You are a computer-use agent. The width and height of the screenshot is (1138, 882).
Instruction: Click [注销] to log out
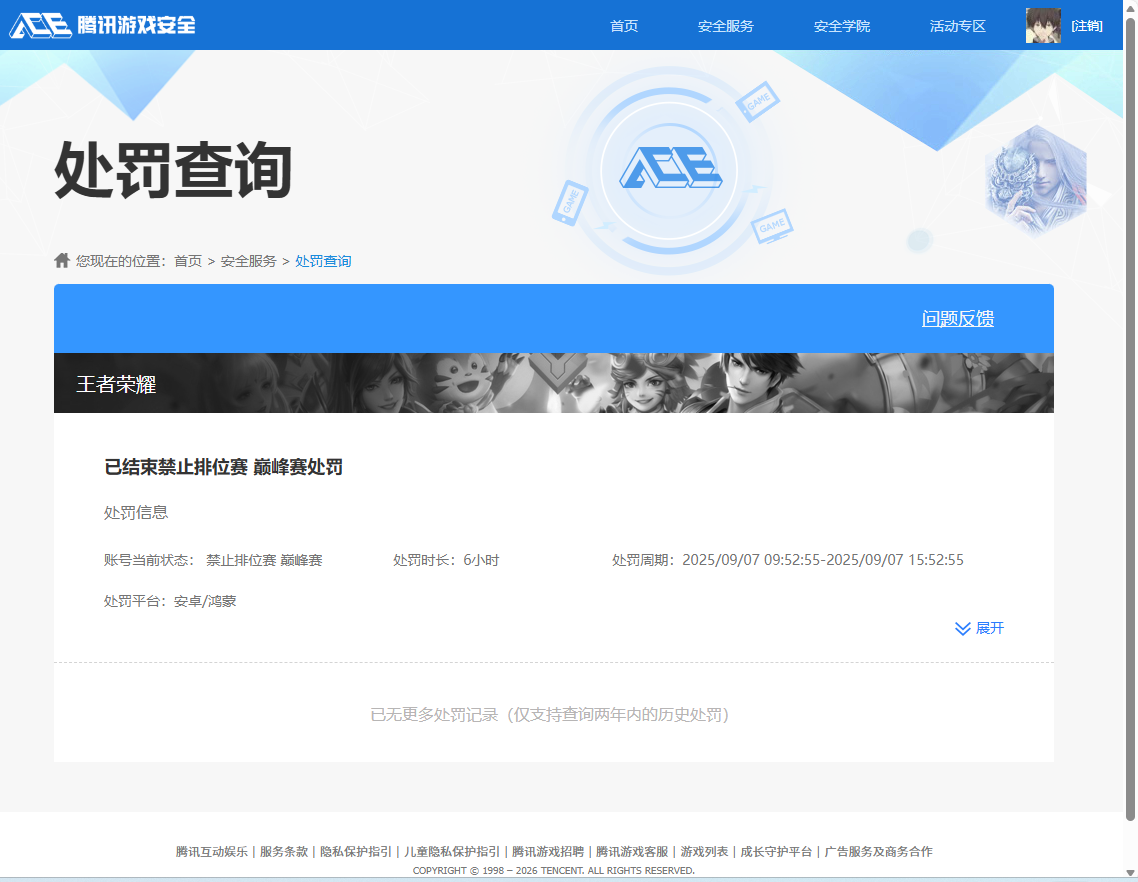tap(1089, 25)
